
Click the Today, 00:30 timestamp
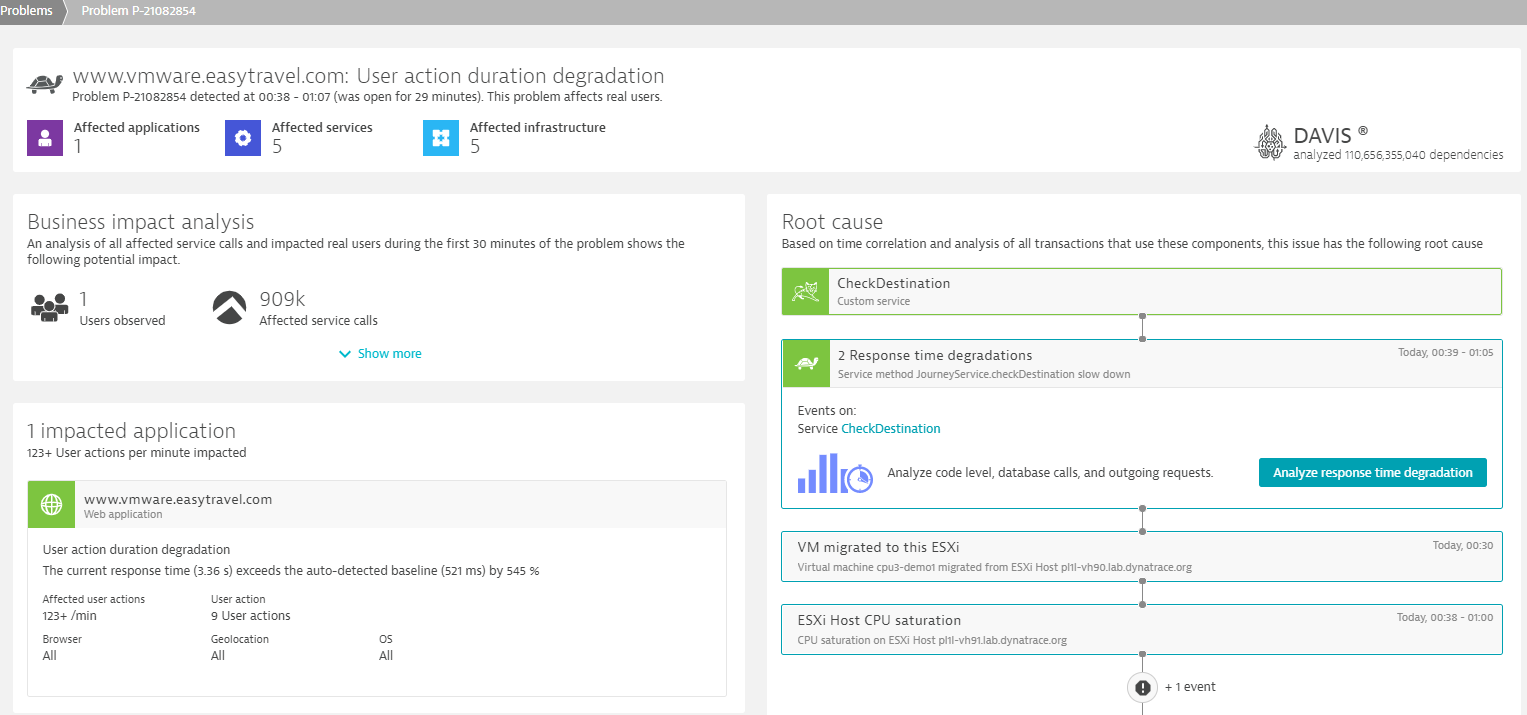1463,545
